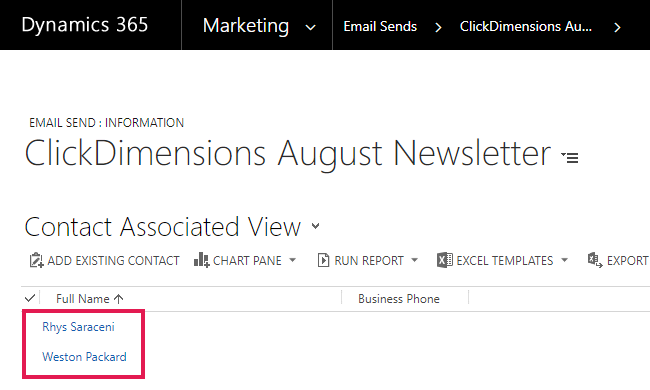This screenshot has width=650, height=390.
Task: Click the Run Report document icon
Action: pyautogui.click(x=323, y=260)
